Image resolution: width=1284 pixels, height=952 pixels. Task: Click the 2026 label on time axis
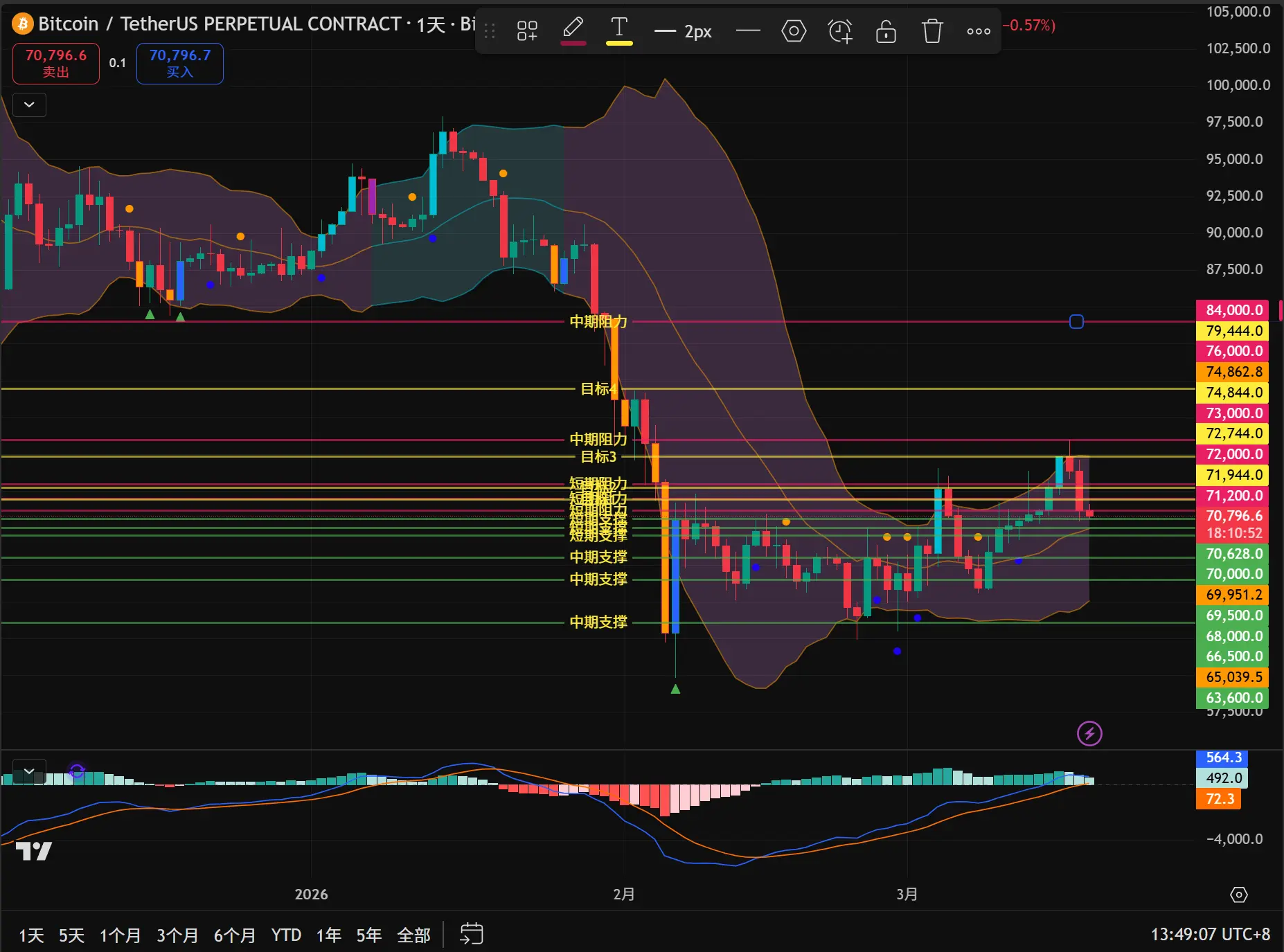[312, 895]
